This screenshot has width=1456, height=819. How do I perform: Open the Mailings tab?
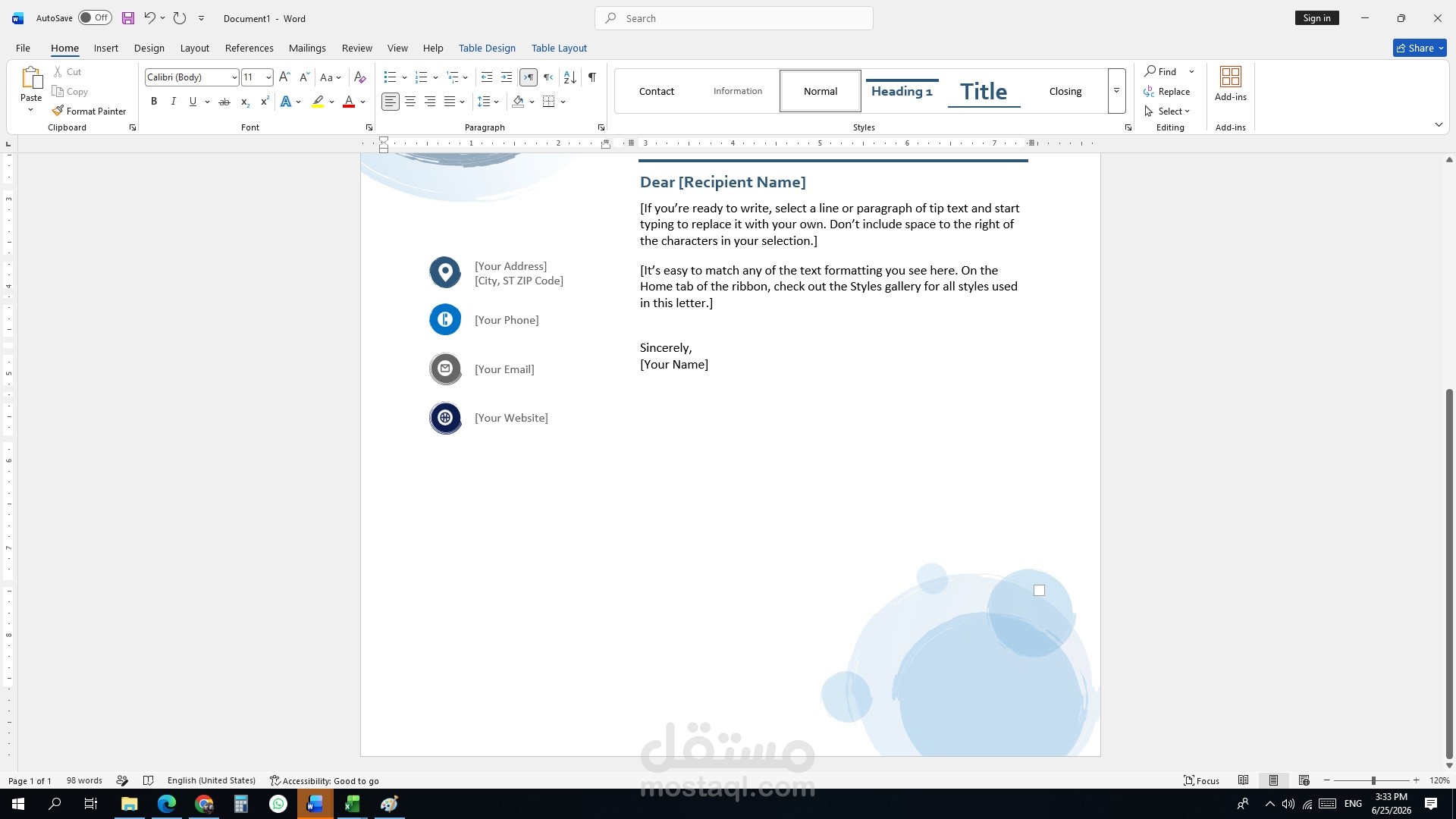(307, 48)
